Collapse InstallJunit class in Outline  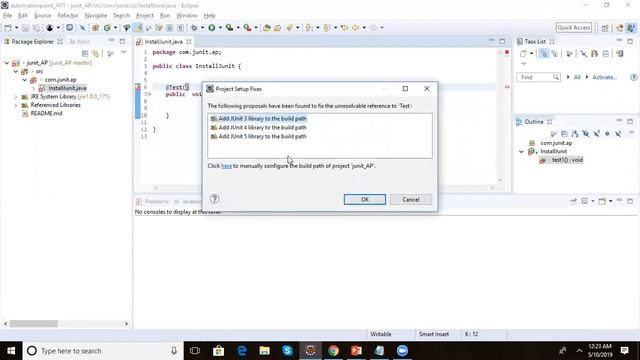tap(521, 151)
